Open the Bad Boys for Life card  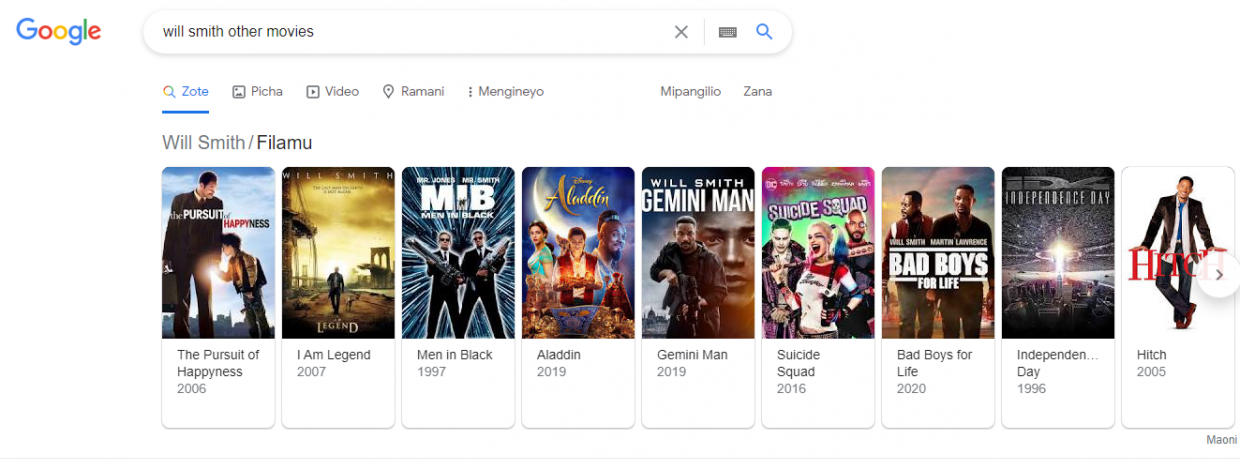tap(938, 297)
